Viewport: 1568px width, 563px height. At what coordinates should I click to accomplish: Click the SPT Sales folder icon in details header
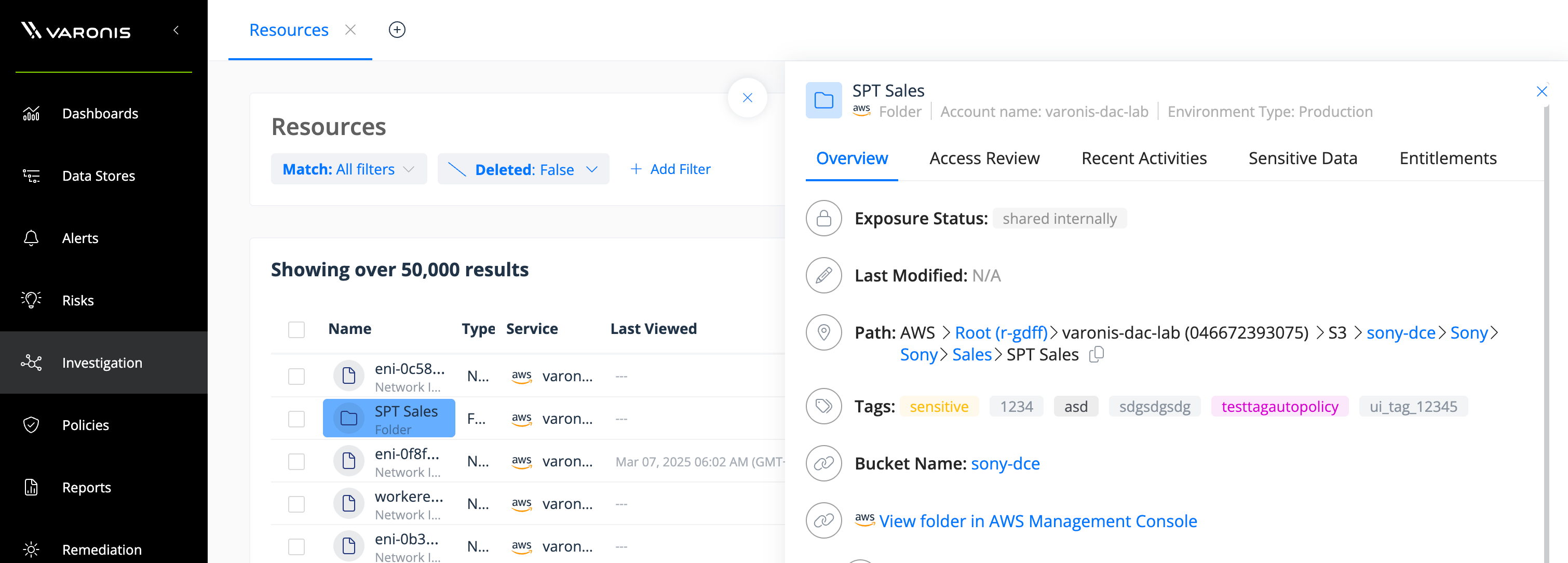[x=823, y=100]
